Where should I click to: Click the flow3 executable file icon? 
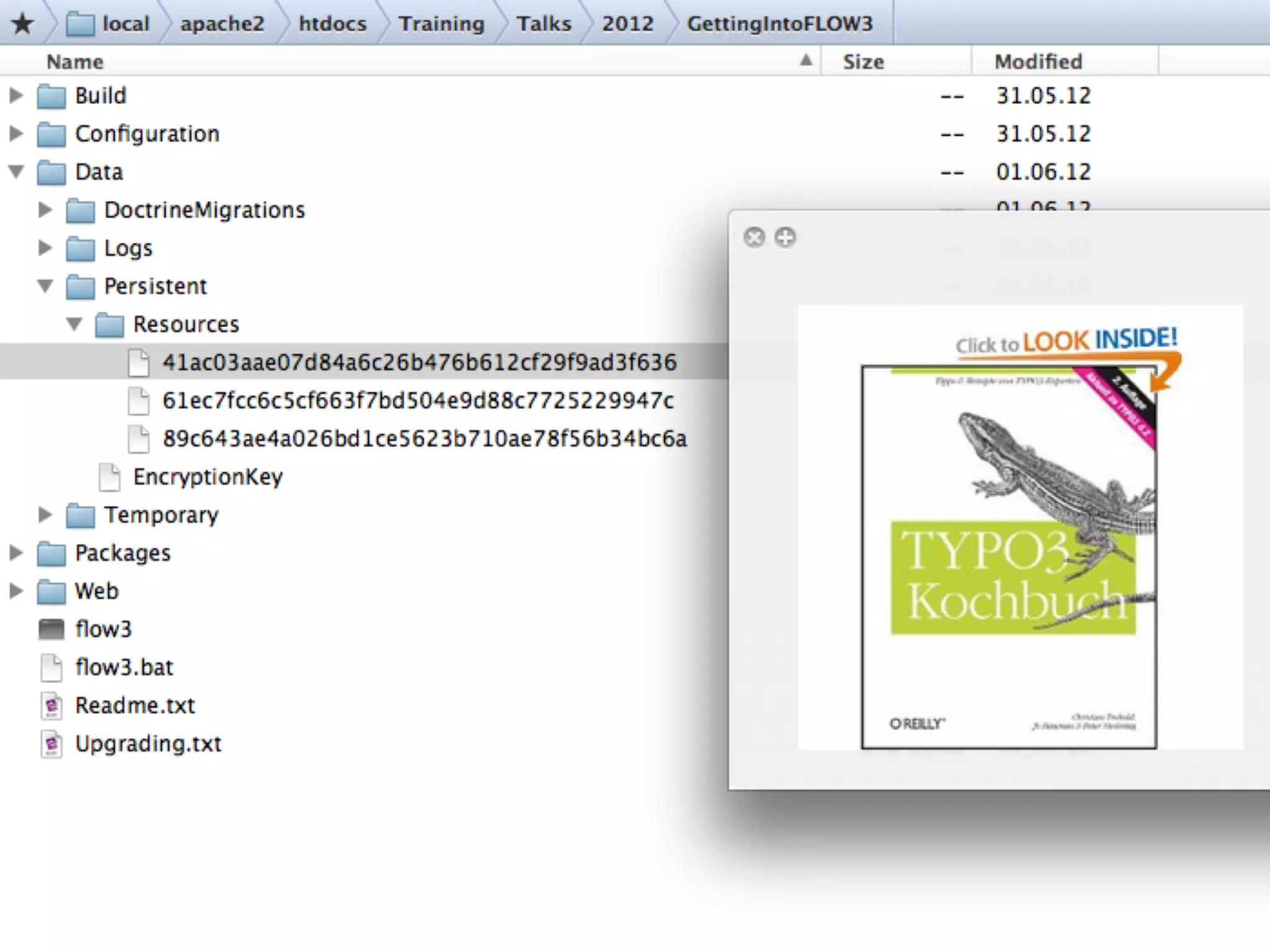(x=51, y=629)
